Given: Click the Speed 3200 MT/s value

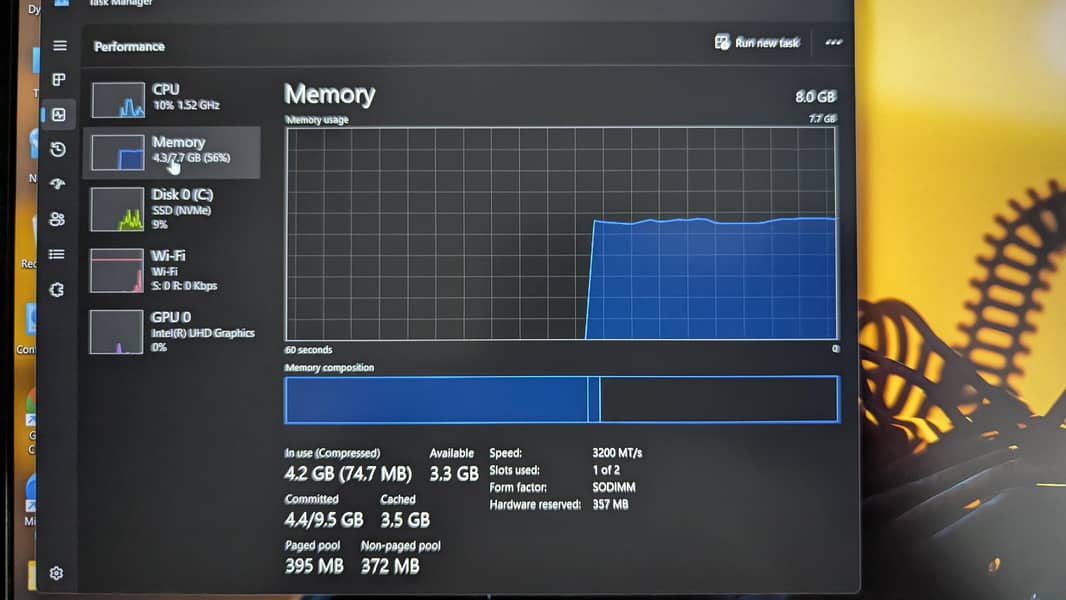Looking at the screenshot, I should click(x=617, y=453).
